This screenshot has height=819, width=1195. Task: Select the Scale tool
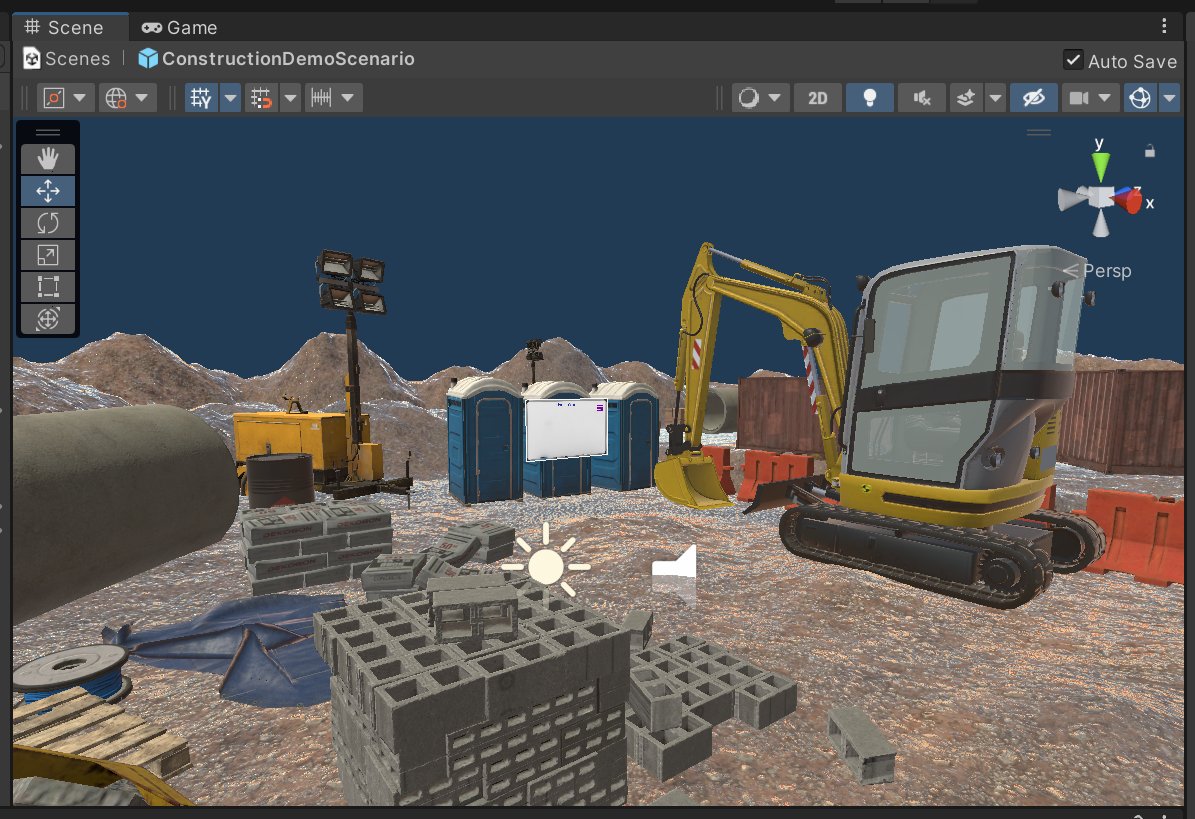(48, 255)
